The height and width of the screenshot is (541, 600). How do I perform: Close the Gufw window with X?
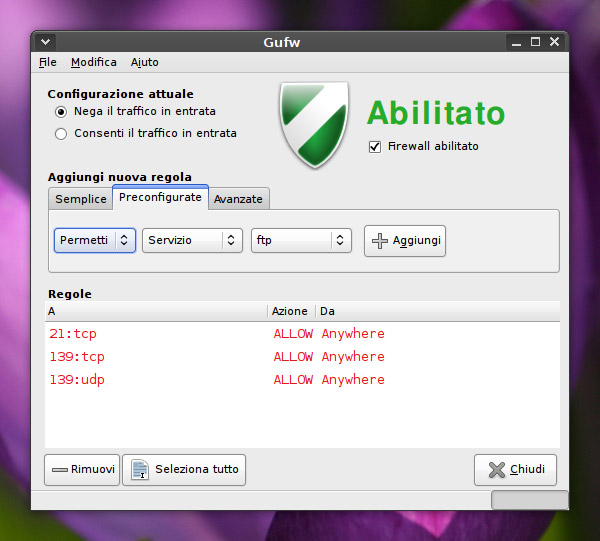click(x=554, y=42)
